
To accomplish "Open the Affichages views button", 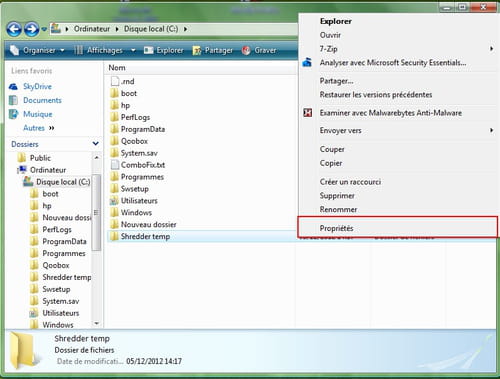I will click(x=98, y=50).
